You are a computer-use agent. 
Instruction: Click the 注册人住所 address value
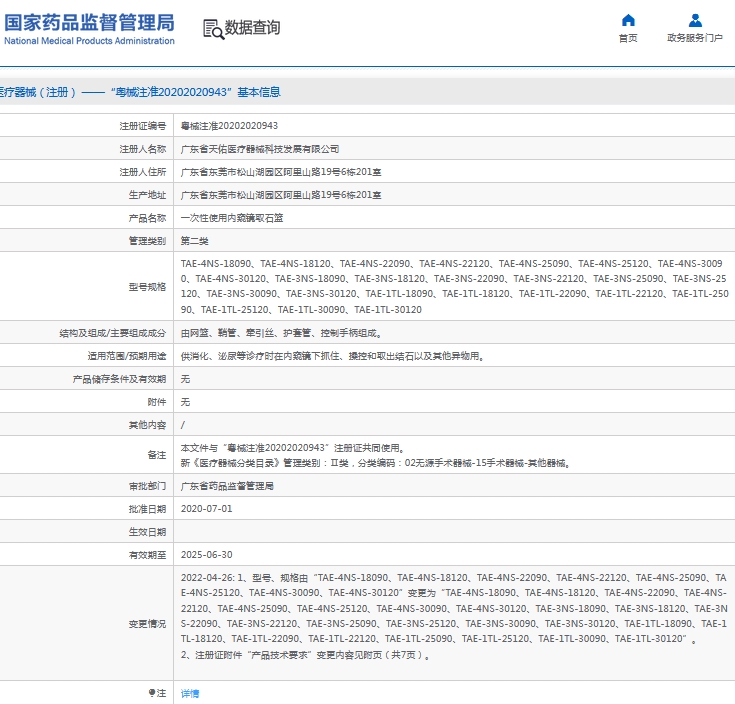pyautogui.click(x=281, y=172)
